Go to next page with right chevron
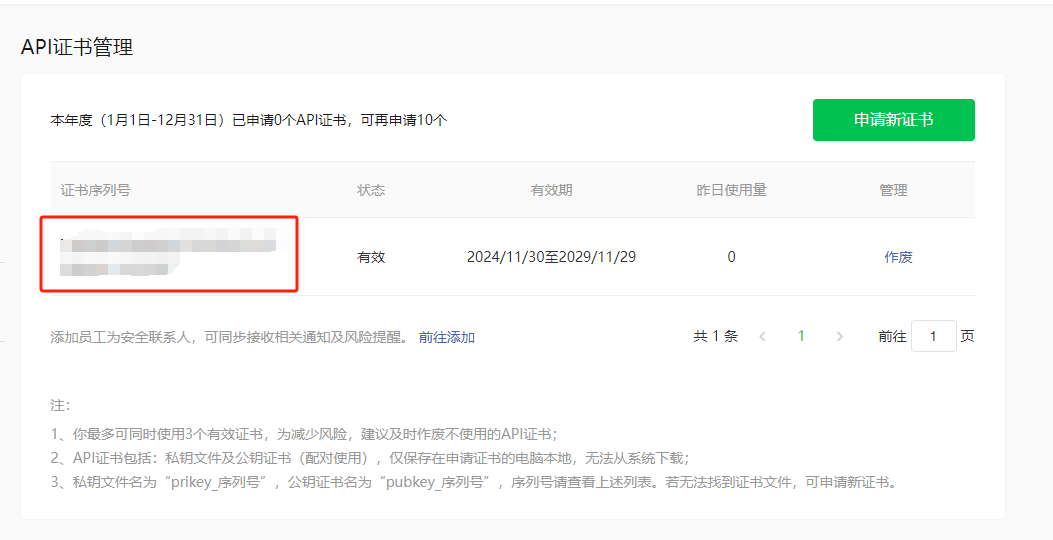This screenshot has height=540, width=1053. [x=839, y=336]
